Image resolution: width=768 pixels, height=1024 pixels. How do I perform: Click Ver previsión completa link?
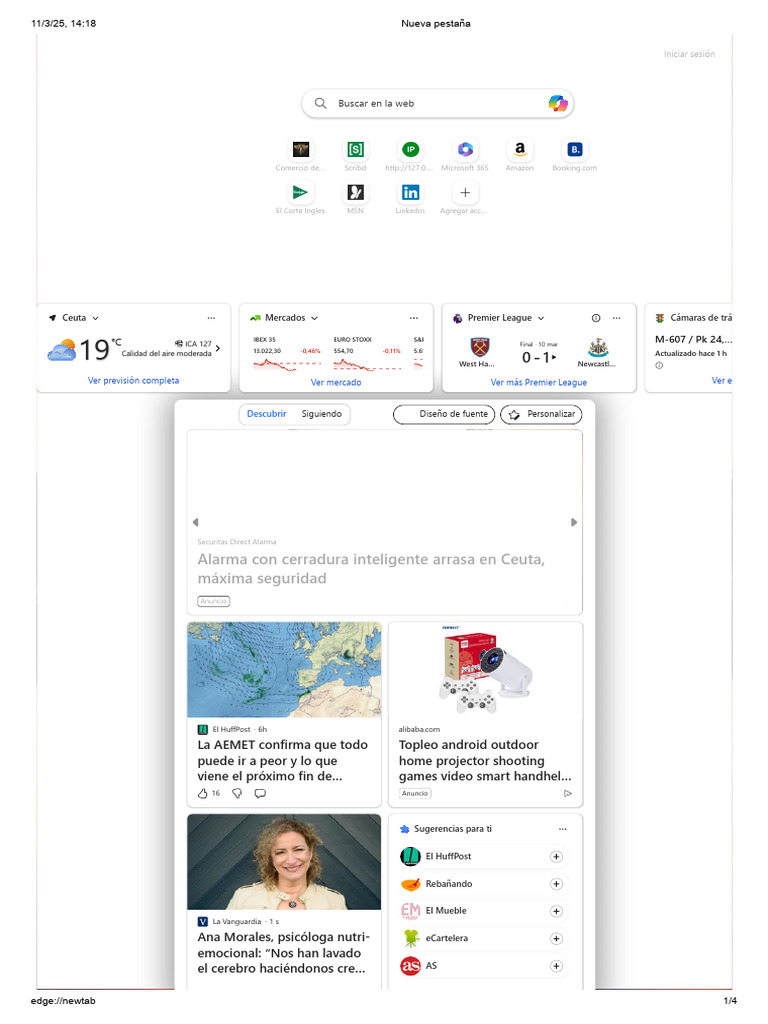pos(133,381)
